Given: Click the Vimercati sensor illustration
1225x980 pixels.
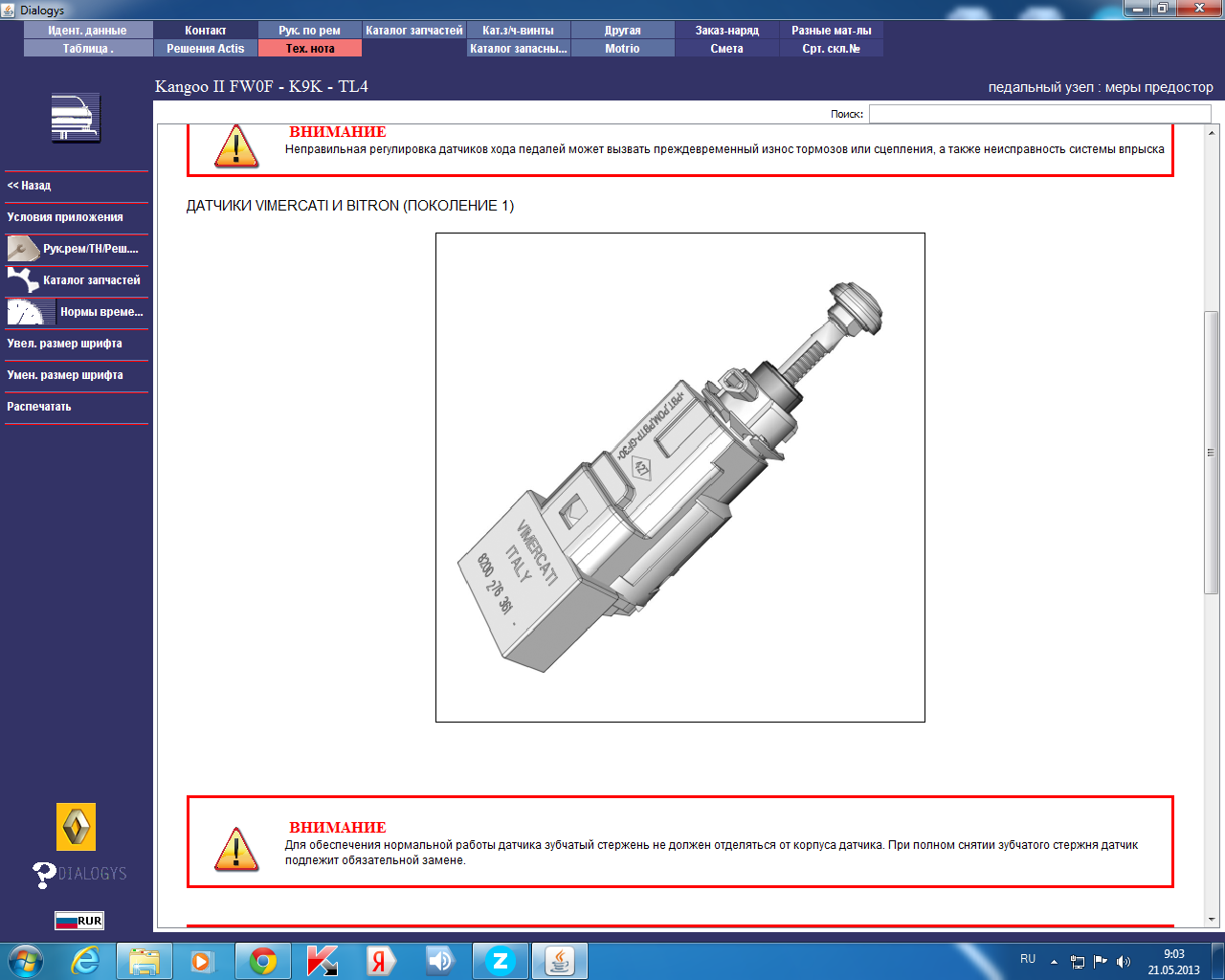Looking at the screenshot, I should coord(680,478).
